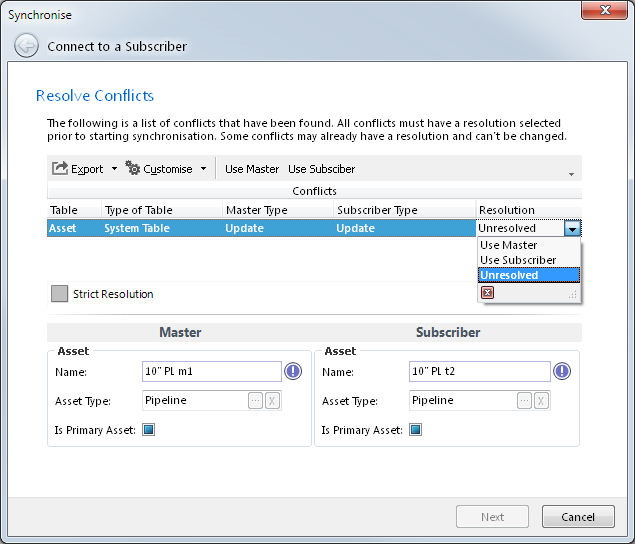Toggle Subscriber Is Primary Asset checkbox
The height and width of the screenshot is (544, 635).
coord(416,430)
